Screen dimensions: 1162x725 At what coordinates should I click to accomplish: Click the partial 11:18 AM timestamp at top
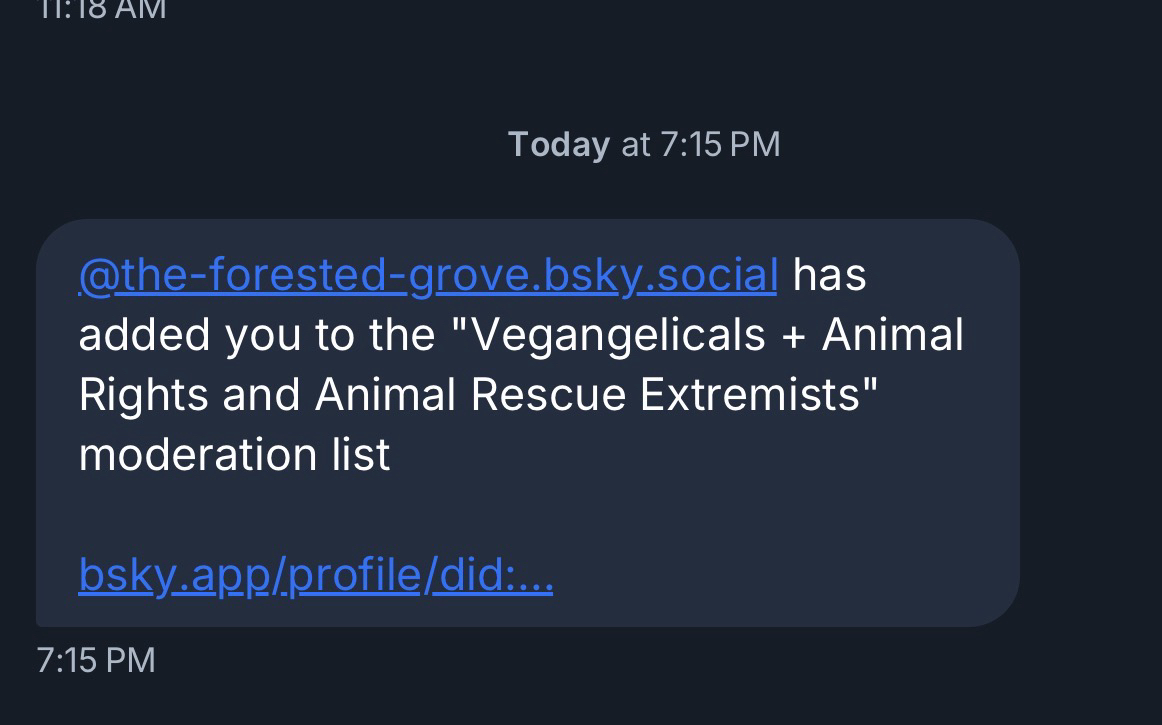point(102,10)
